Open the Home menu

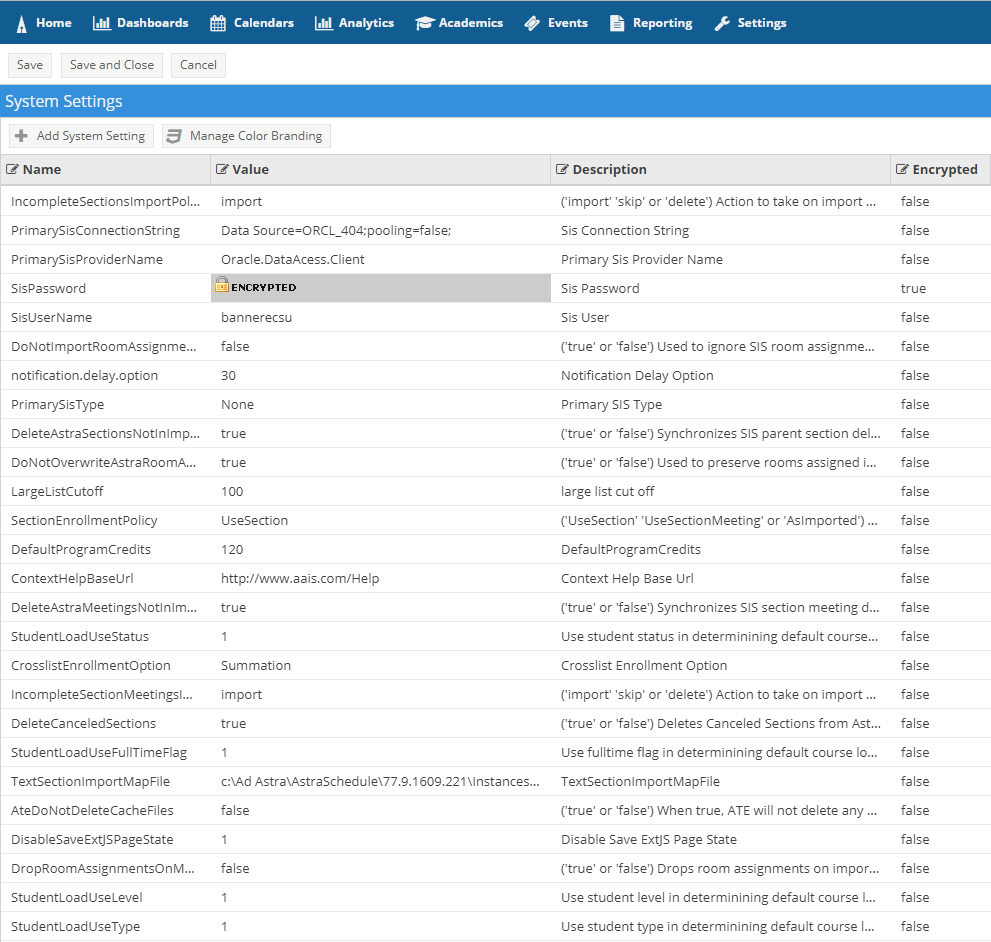[x=44, y=23]
